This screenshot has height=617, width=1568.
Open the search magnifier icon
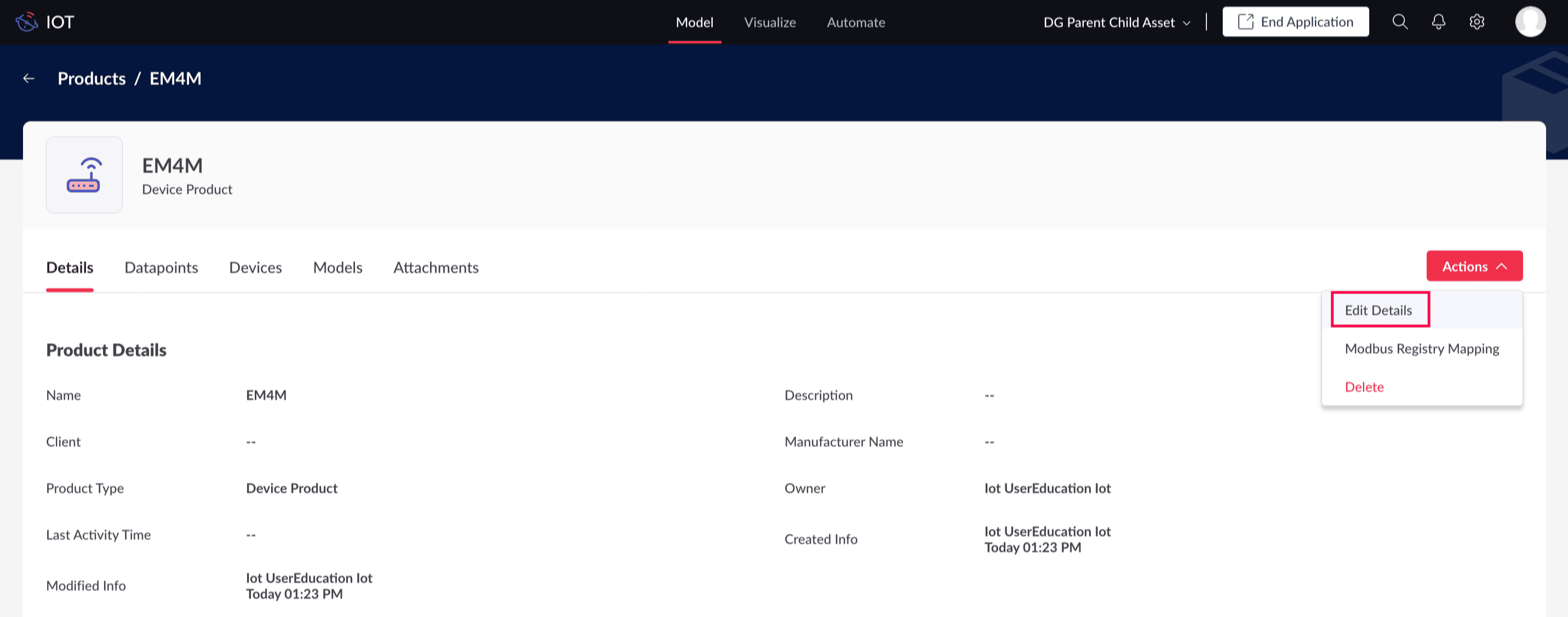[x=1399, y=22]
